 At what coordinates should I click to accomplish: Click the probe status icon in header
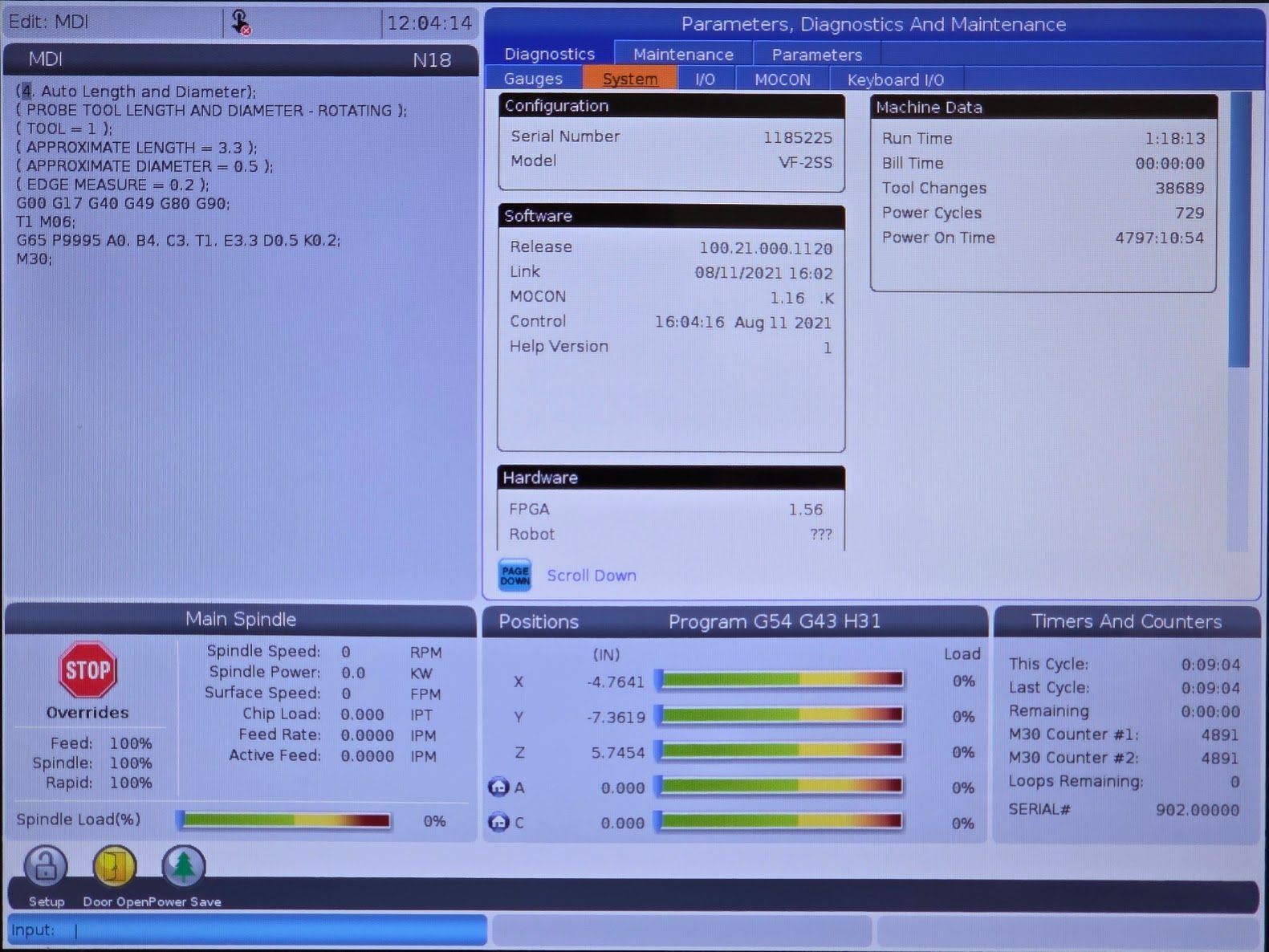point(240,22)
